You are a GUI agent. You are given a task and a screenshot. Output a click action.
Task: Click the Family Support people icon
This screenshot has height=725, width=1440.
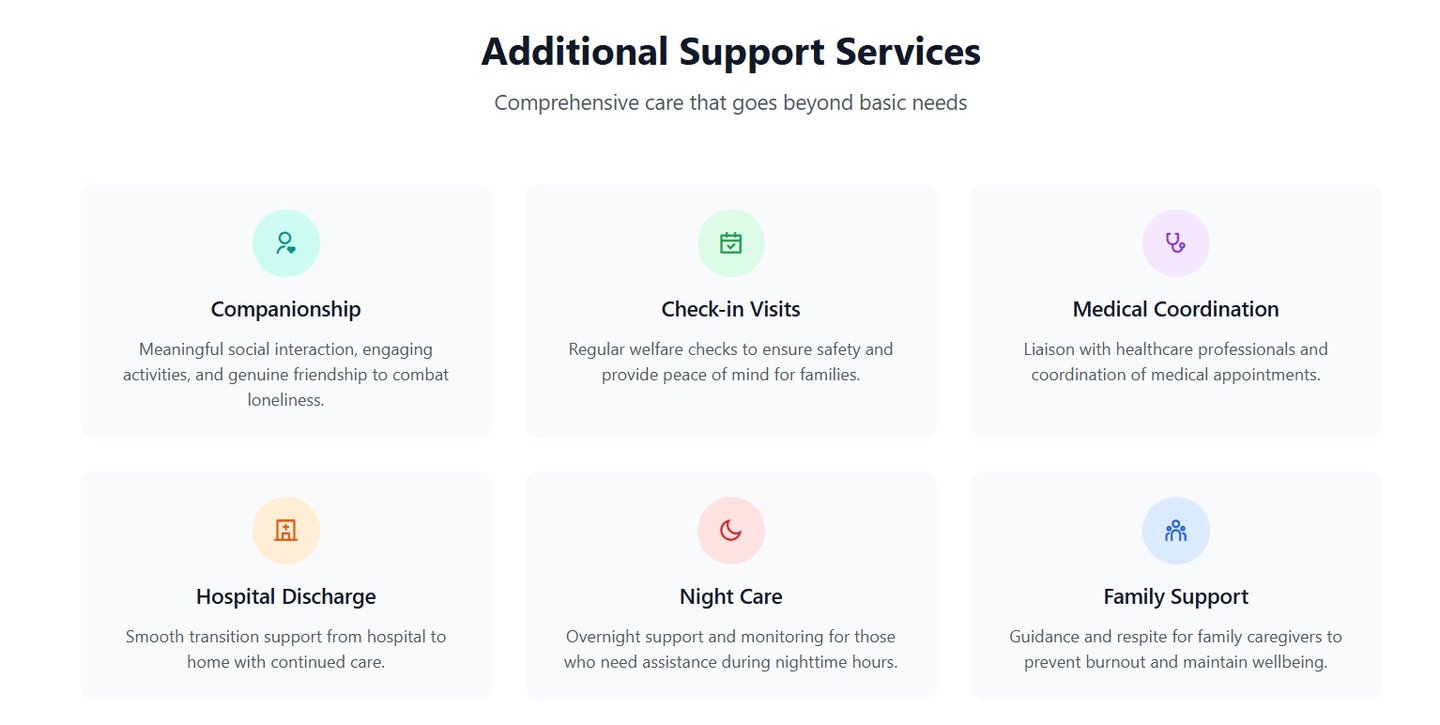coord(1176,531)
